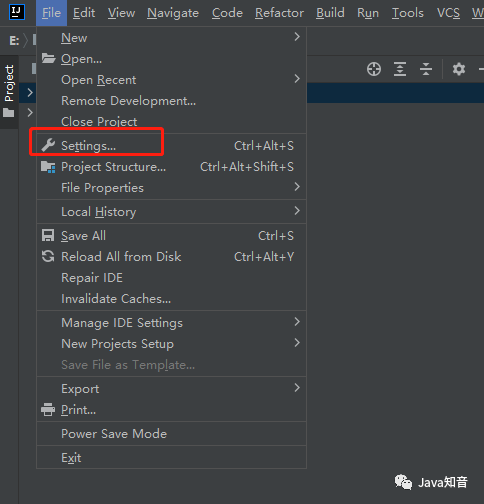Expand the second project tree node
Image resolution: width=484 pixels, height=504 pixels.
30,113
